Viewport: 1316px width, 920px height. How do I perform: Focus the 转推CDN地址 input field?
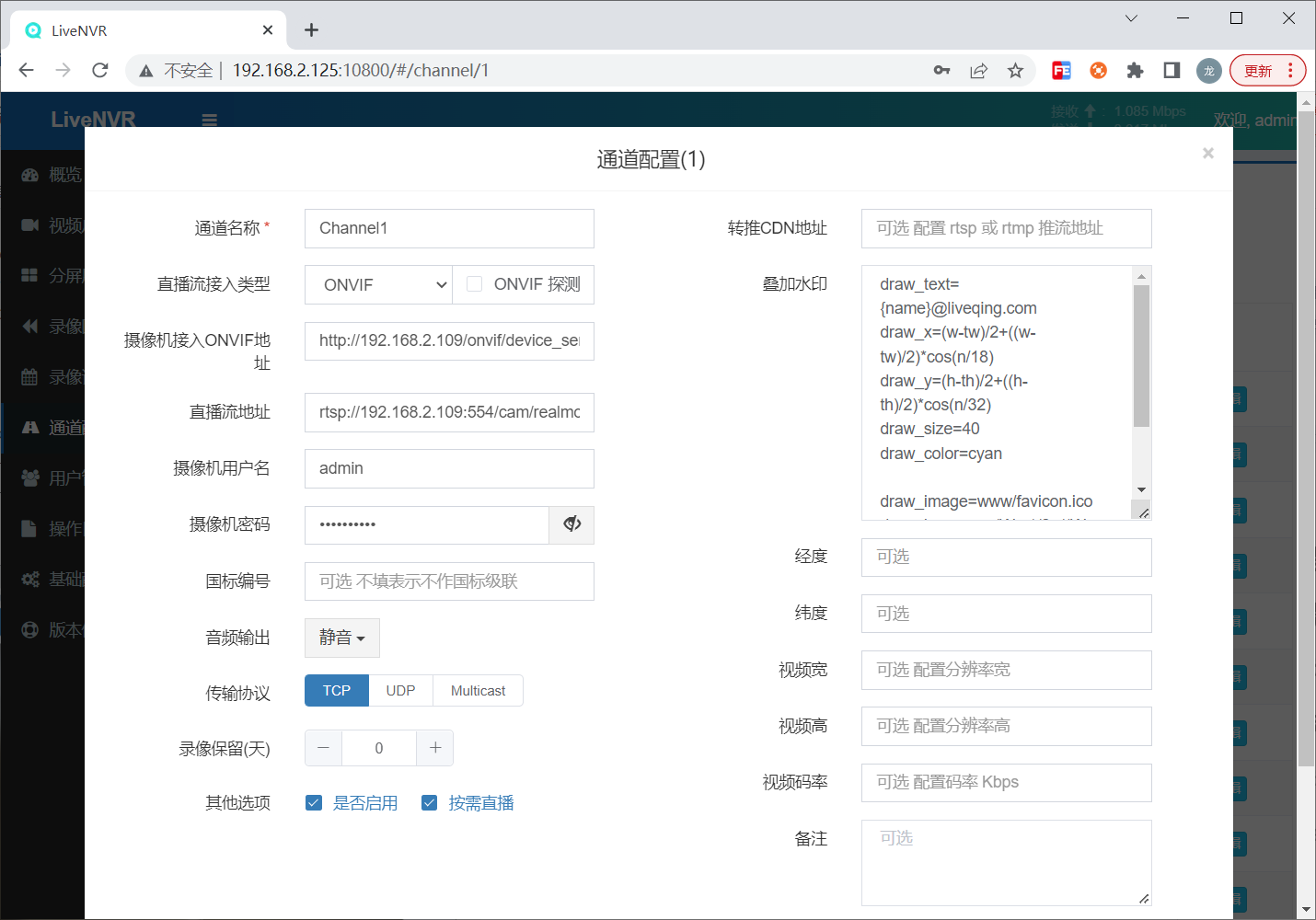[x=1006, y=228]
